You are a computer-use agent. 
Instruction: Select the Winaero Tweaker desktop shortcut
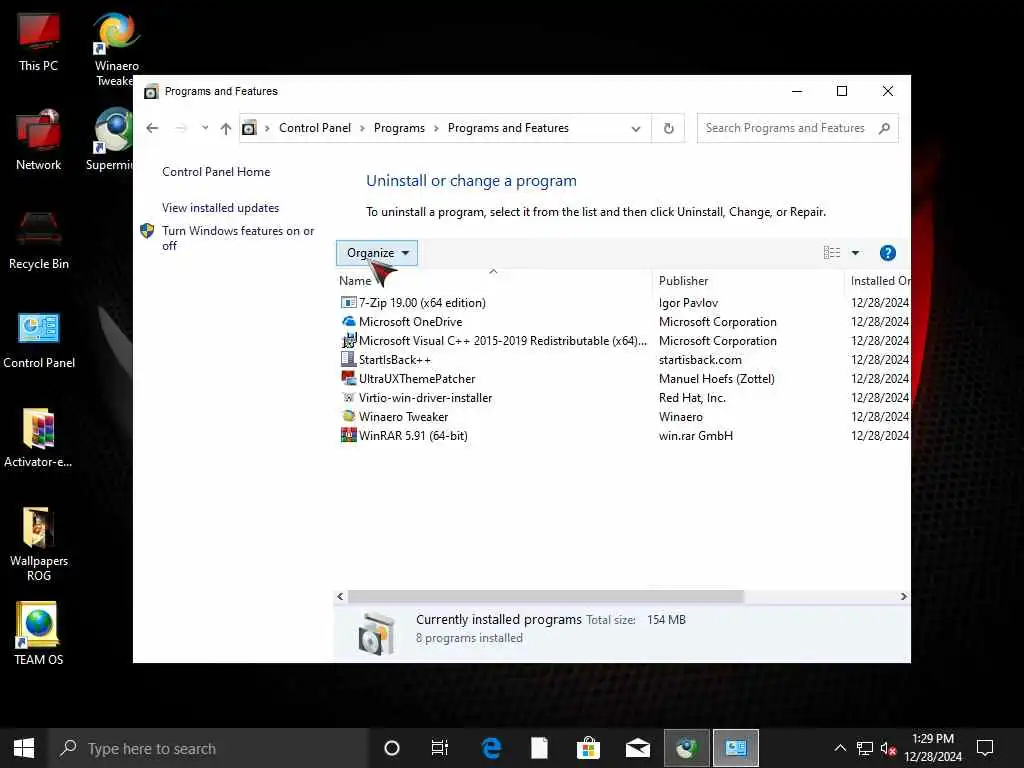point(116,49)
